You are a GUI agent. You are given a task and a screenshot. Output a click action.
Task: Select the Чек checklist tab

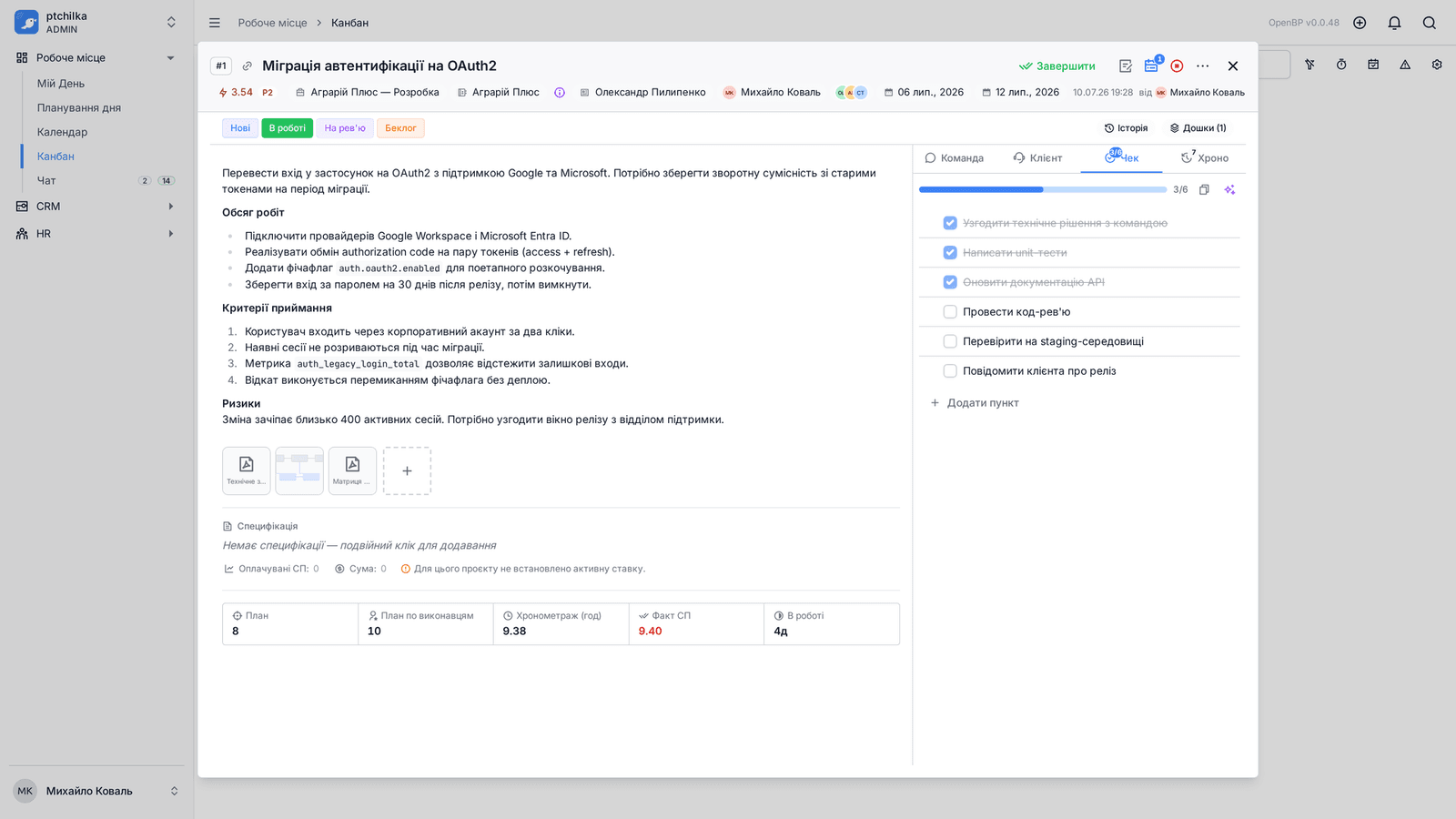(x=1121, y=157)
